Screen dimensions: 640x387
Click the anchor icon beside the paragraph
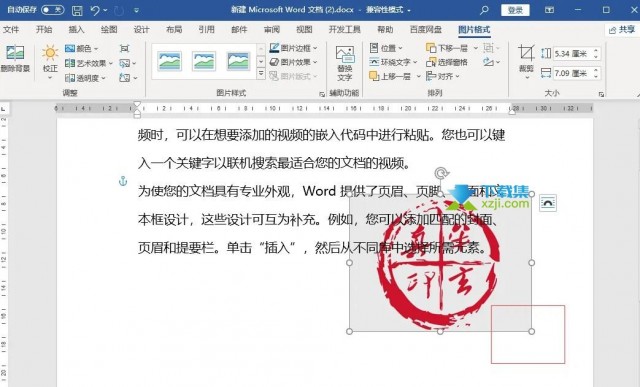123,181
